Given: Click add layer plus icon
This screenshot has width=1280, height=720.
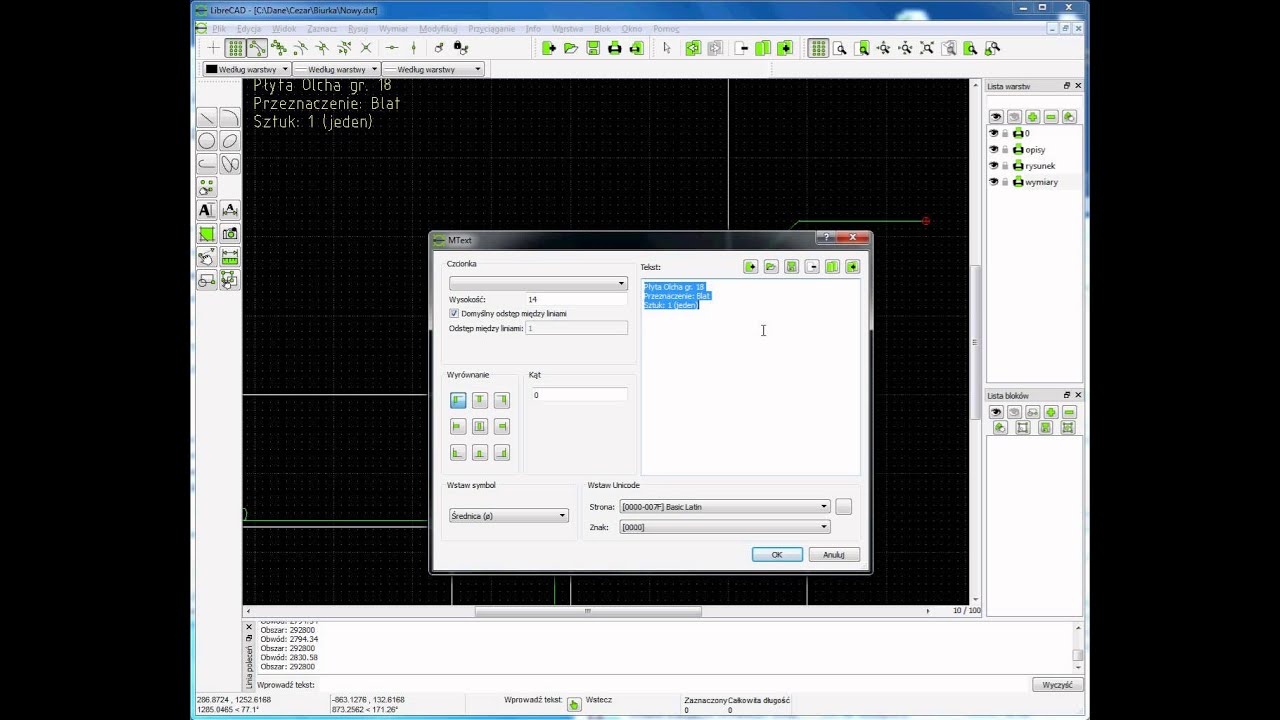Looking at the screenshot, I should pos(1033,117).
